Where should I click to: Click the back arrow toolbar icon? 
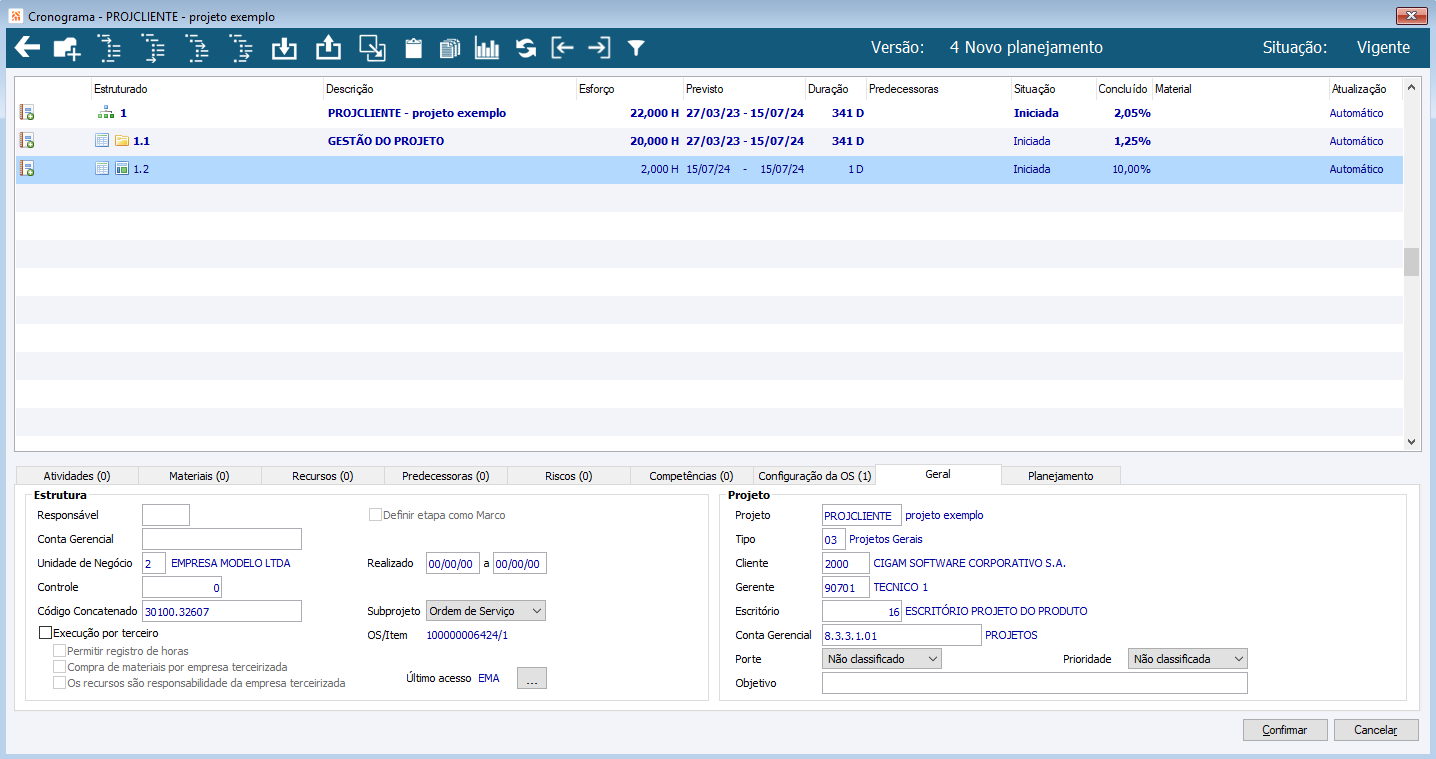click(27, 48)
